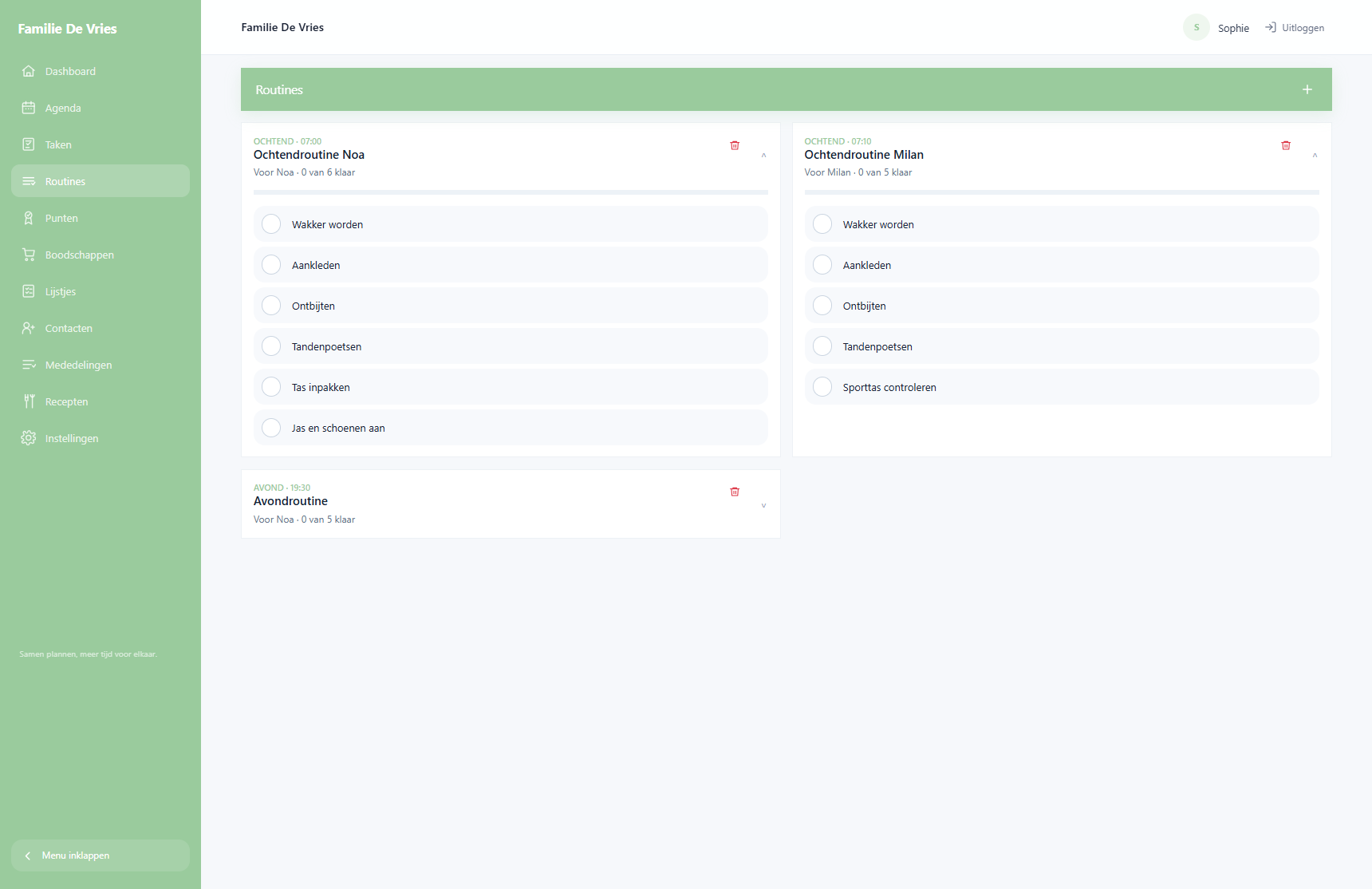Click the Familie De Vries header title
This screenshot has width=1372, height=889.
coord(282,27)
